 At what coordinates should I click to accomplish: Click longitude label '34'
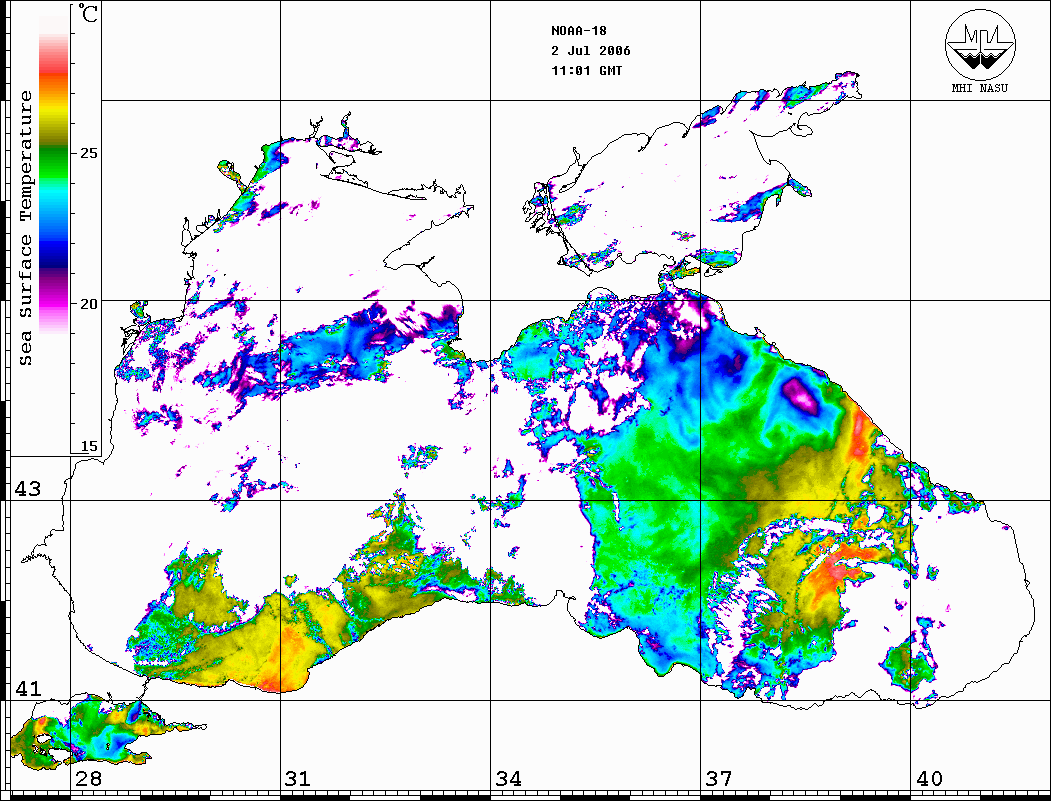(x=508, y=778)
